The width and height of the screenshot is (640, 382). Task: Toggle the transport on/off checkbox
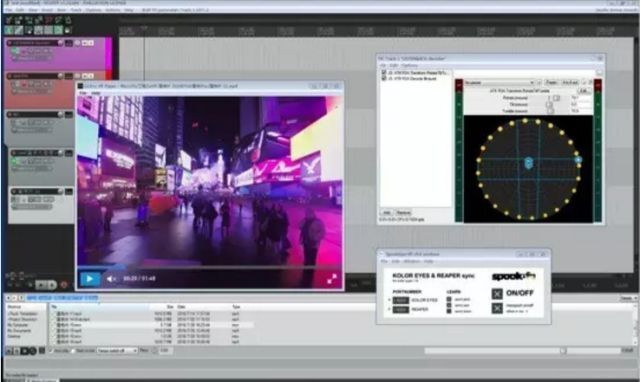[497, 308]
